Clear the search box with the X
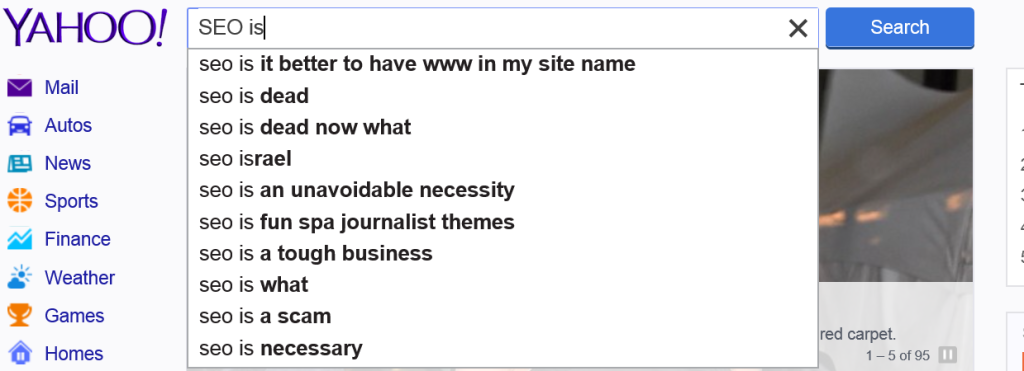The width and height of the screenshot is (1024, 371). [798, 28]
